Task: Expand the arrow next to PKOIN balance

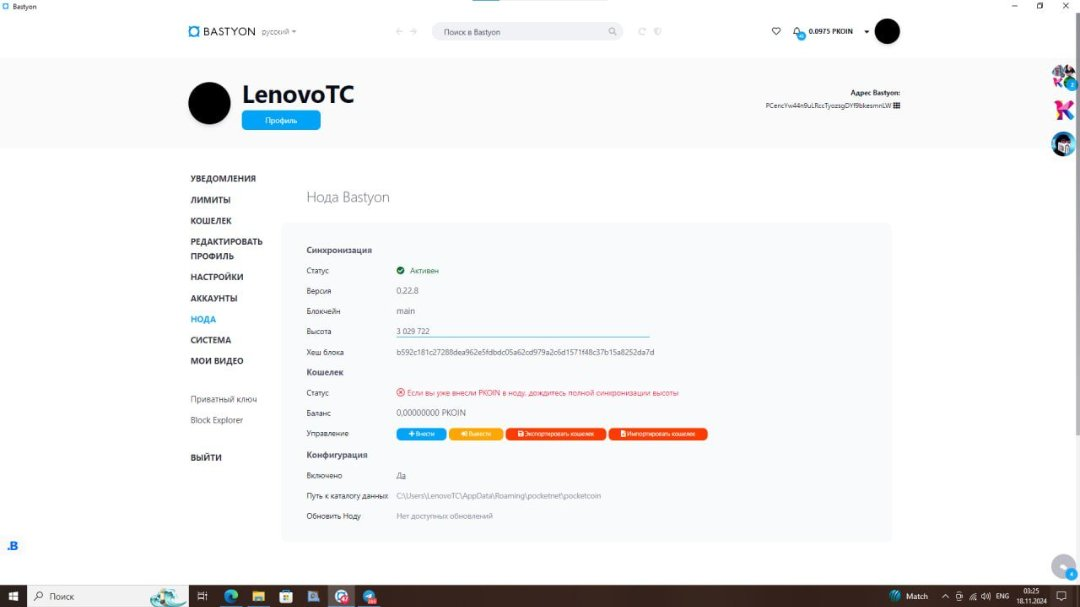Action: [866, 32]
